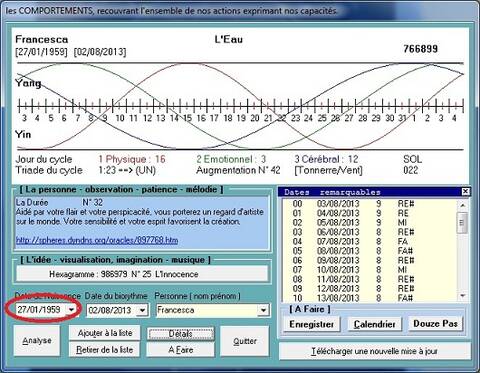Select row 01 dated 04/08/2013
The image size is (480, 373).
coord(369,213)
